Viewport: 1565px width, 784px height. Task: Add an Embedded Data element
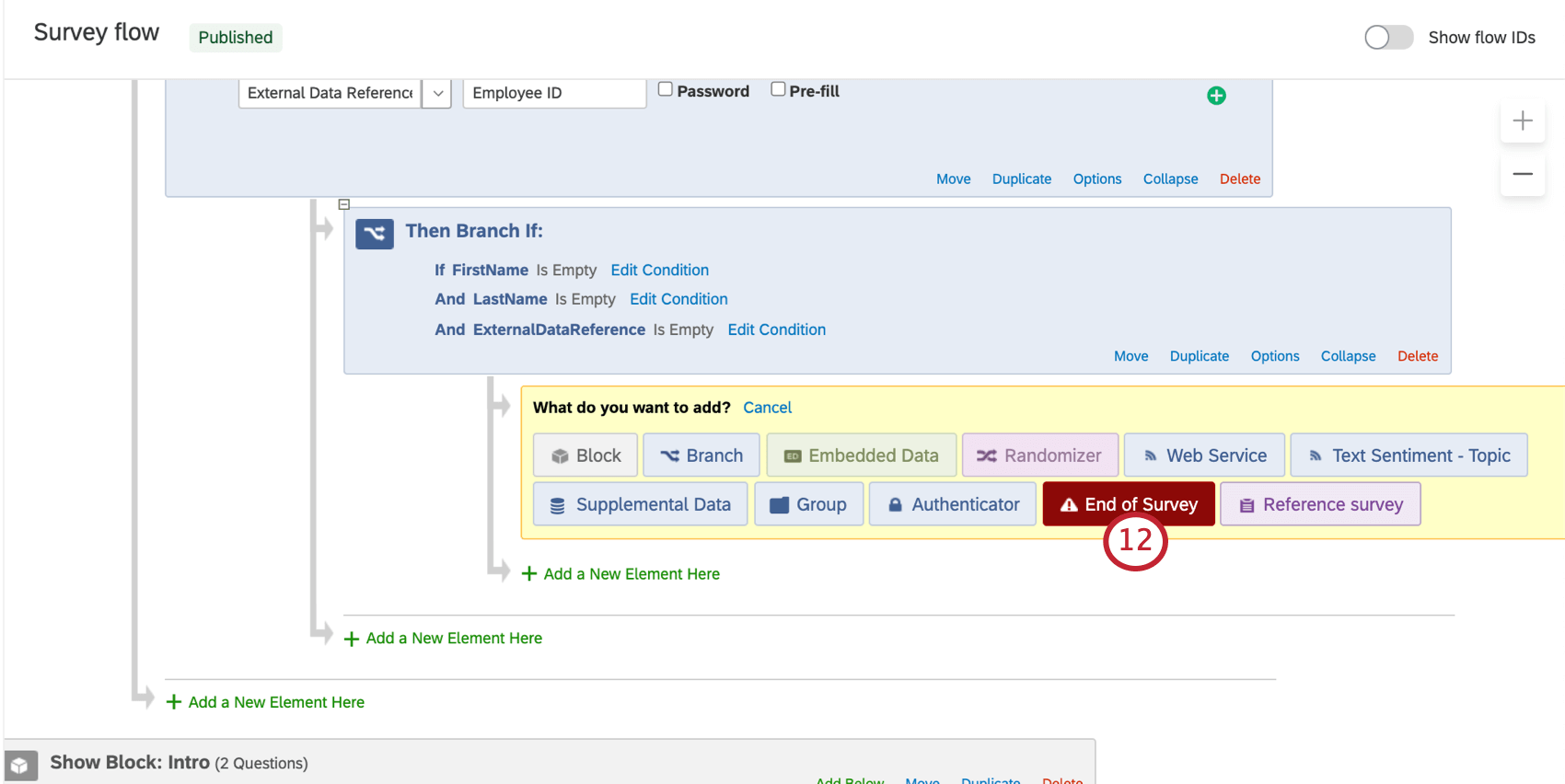[x=862, y=455]
